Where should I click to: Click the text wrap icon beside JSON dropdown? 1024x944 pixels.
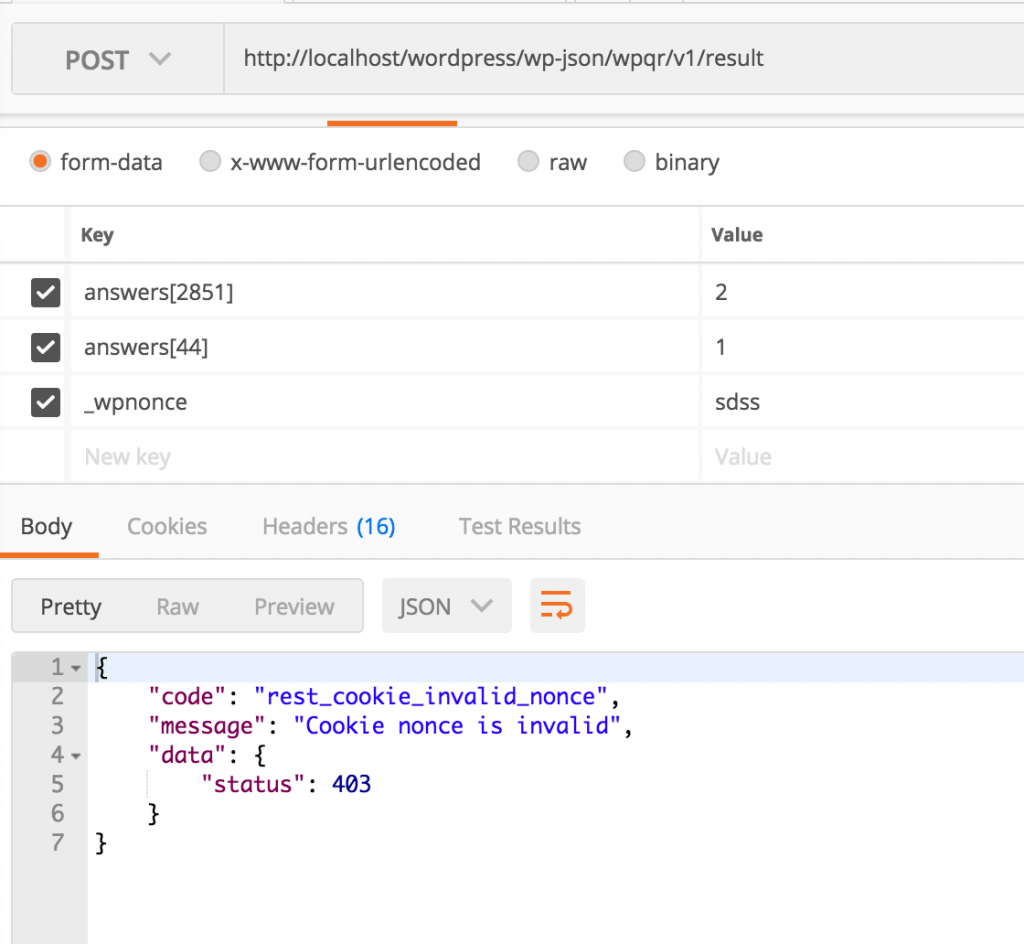point(557,606)
